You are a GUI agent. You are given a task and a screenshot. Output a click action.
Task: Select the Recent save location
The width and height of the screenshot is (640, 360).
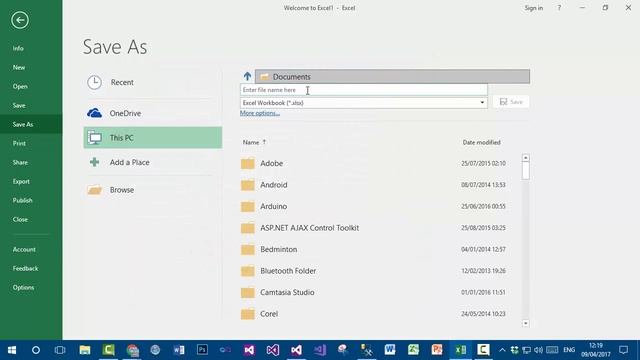point(153,82)
